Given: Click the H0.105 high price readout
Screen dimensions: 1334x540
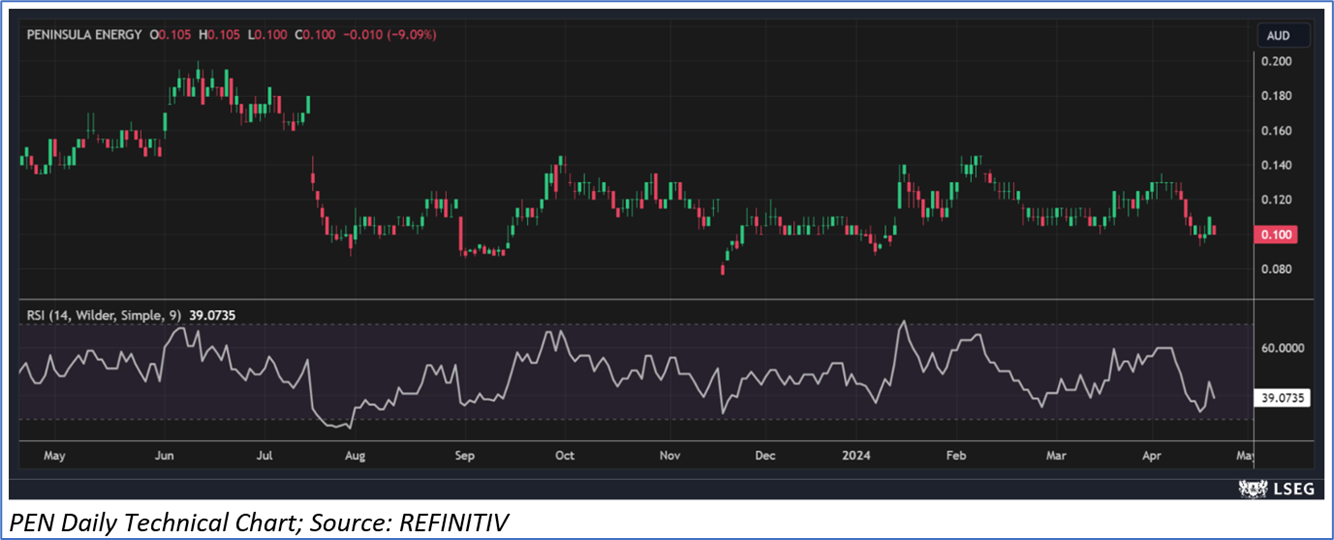Looking at the screenshot, I should point(220,35).
